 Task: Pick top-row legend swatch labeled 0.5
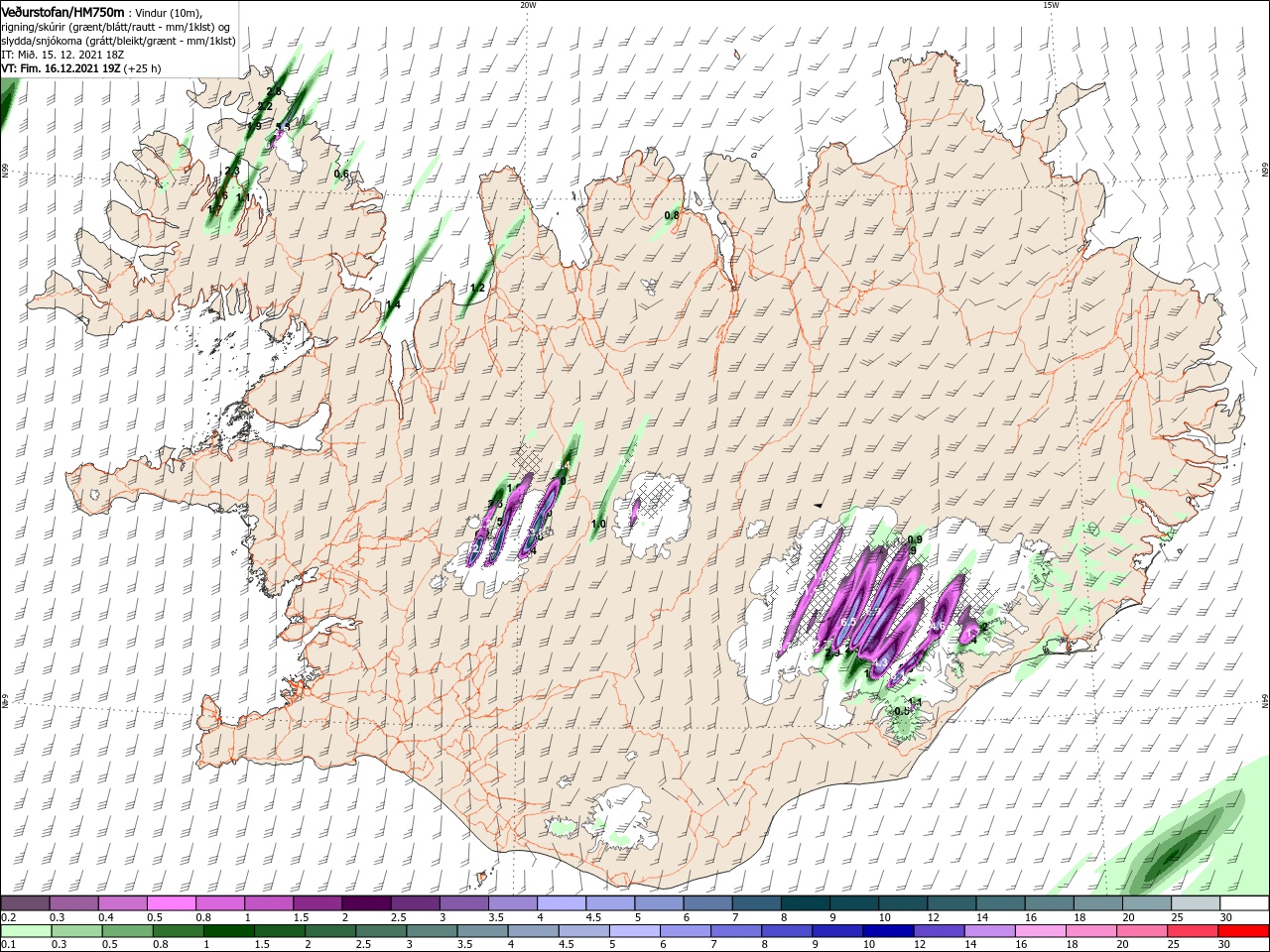(171, 903)
